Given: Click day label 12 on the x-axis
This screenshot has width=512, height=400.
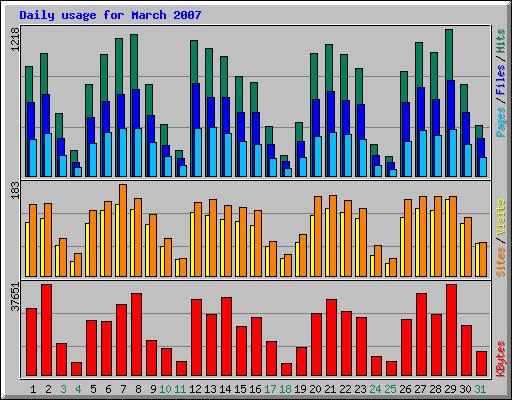Looking at the screenshot, I should click(195, 389).
